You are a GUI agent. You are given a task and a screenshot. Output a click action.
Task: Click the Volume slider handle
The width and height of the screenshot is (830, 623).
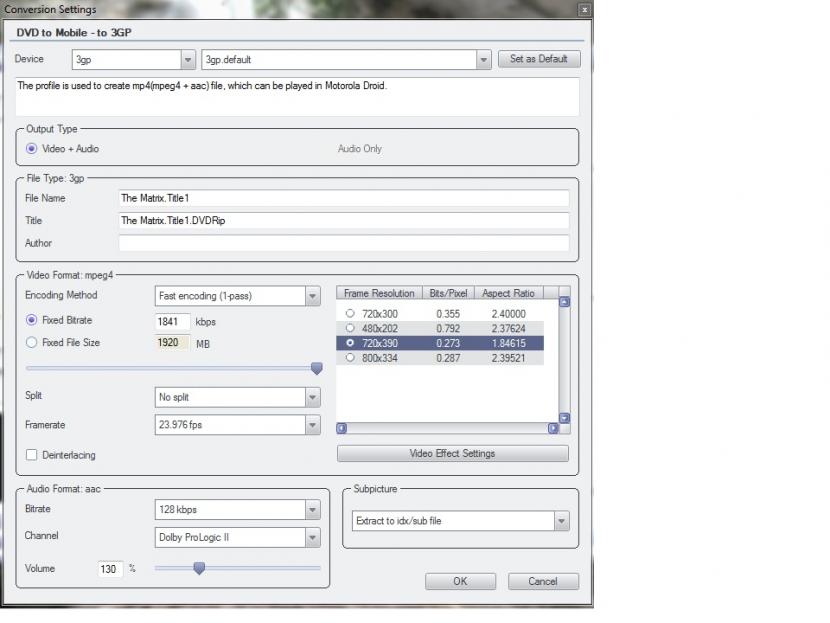[199, 568]
